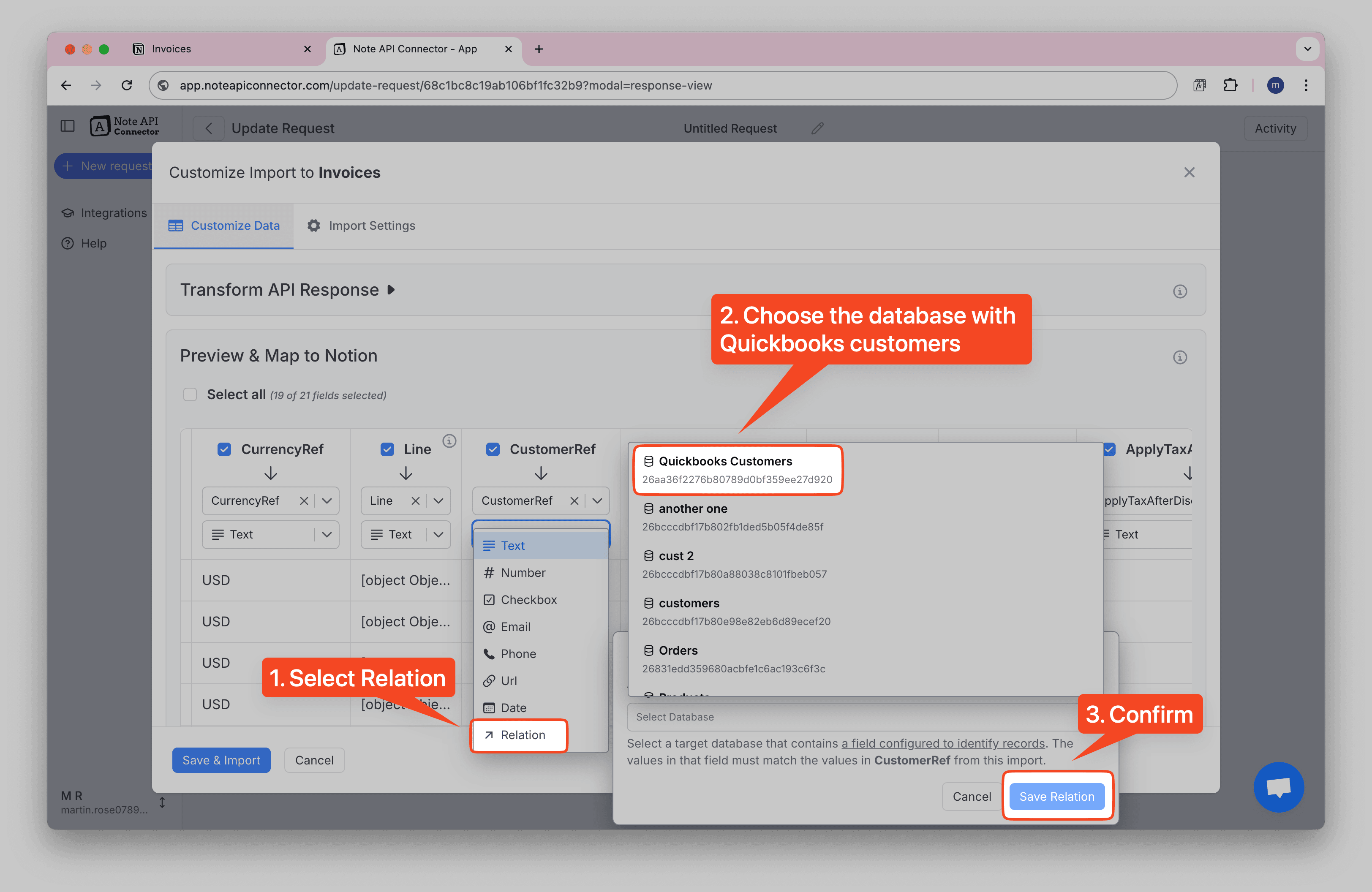Screen dimensions: 1372x892
Task: Open 'a field configured to identify records' link
Action: (943, 743)
